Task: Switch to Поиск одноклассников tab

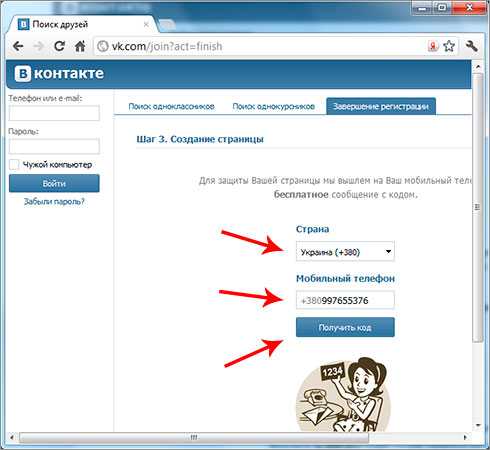Action: (x=171, y=106)
